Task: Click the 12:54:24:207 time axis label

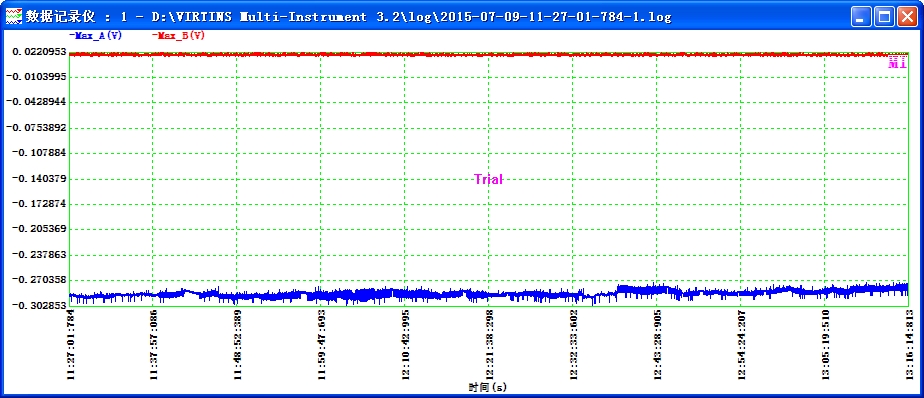Action: 741,344
